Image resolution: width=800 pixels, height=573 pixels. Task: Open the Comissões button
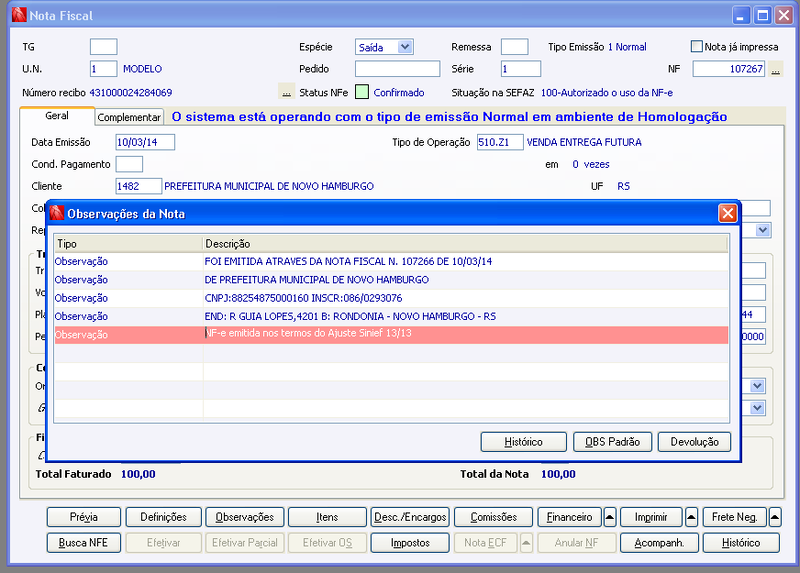pyautogui.click(x=493, y=517)
